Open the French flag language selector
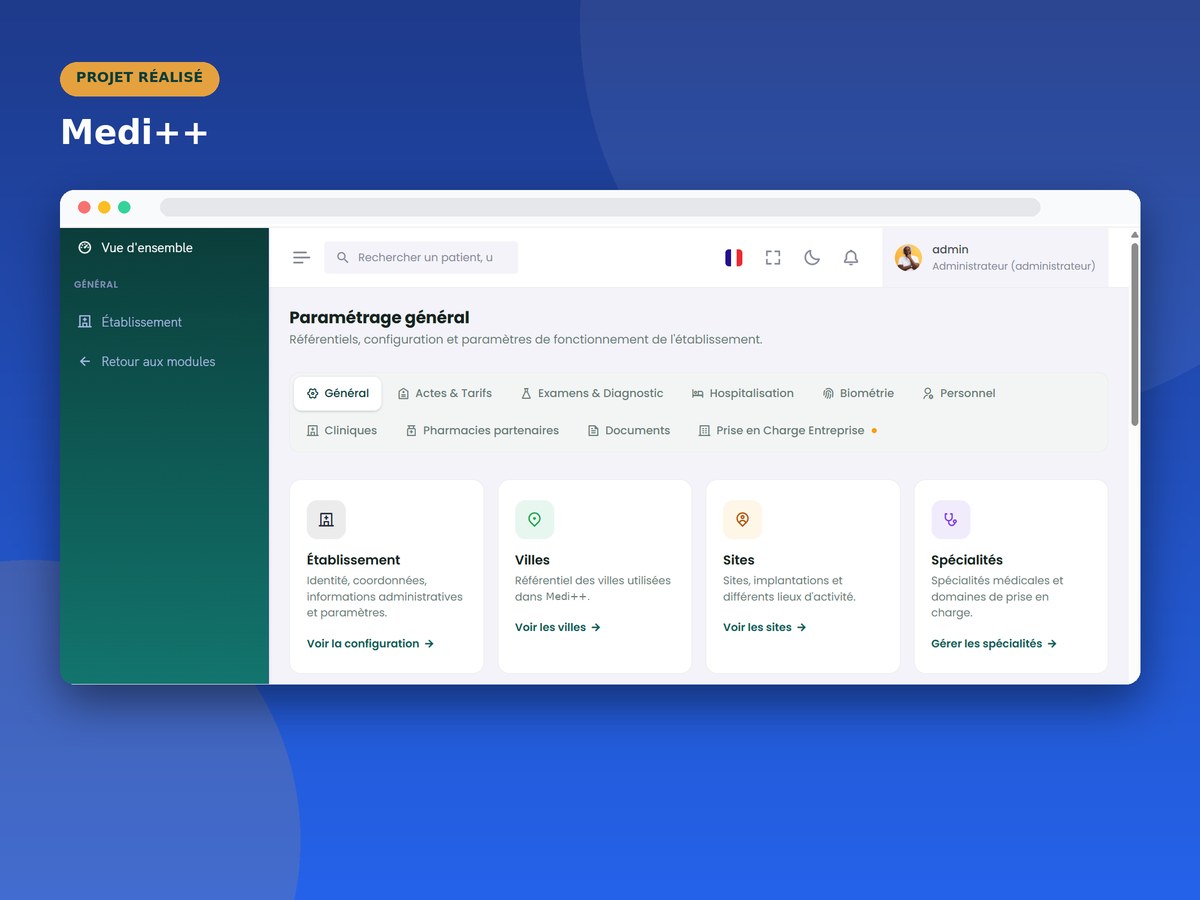This screenshot has width=1200, height=900. pyautogui.click(x=734, y=258)
